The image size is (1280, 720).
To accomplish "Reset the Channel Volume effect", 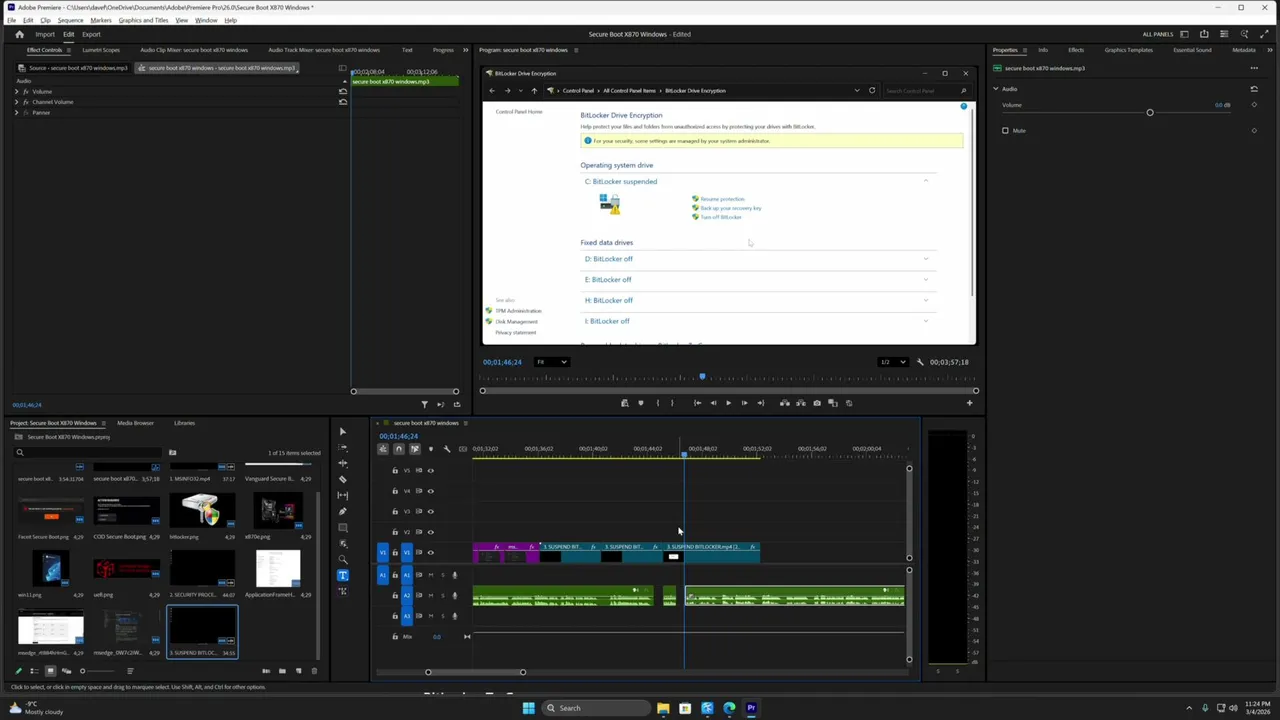I will click(343, 102).
